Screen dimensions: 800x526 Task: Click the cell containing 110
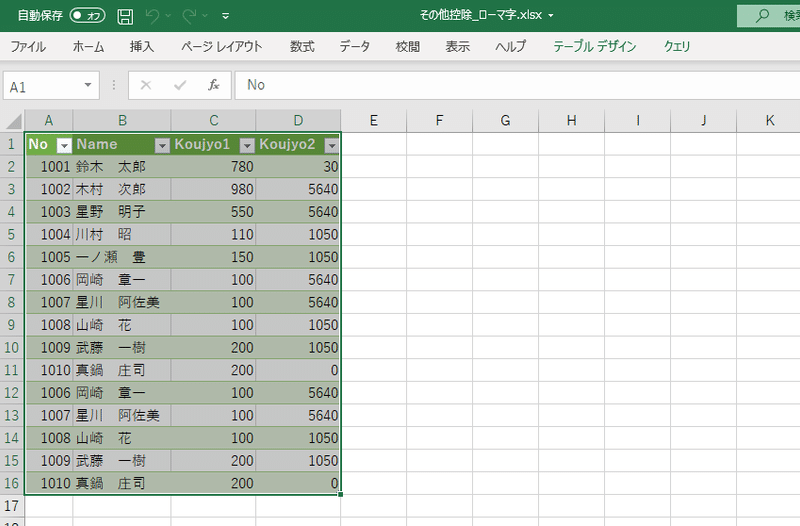pos(213,235)
